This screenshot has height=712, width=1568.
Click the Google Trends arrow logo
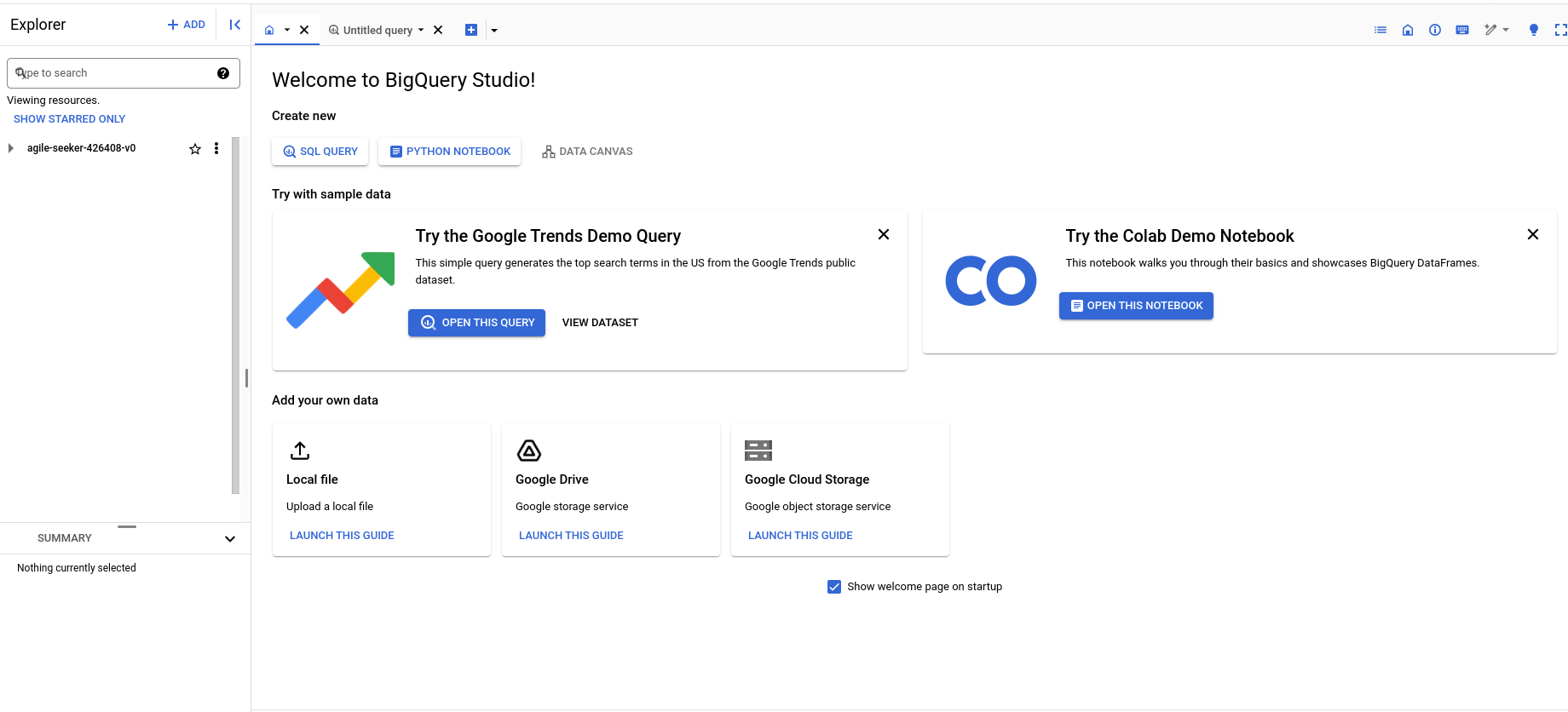pyautogui.click(x=340, y=290)
